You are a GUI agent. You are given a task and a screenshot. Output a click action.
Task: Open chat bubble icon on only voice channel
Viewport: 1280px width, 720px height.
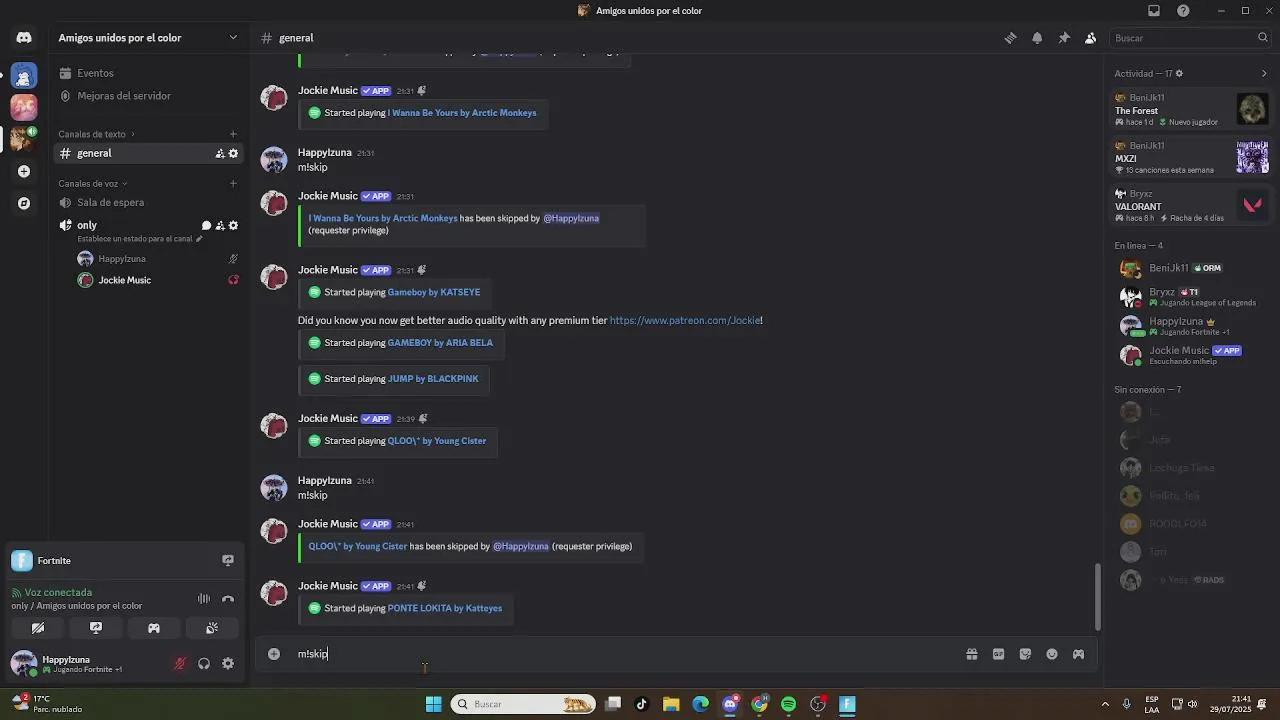click(206, 226)
